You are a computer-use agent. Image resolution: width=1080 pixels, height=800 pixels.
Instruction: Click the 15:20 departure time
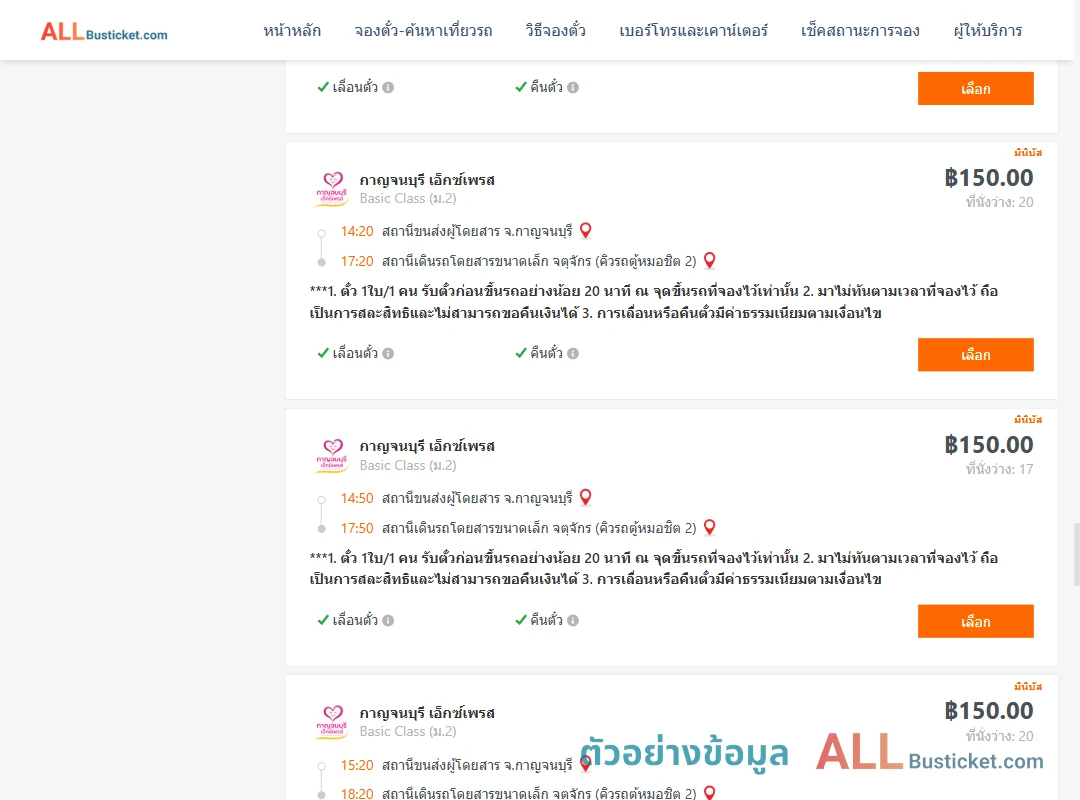pyautogui.click(x=357, y=765)
